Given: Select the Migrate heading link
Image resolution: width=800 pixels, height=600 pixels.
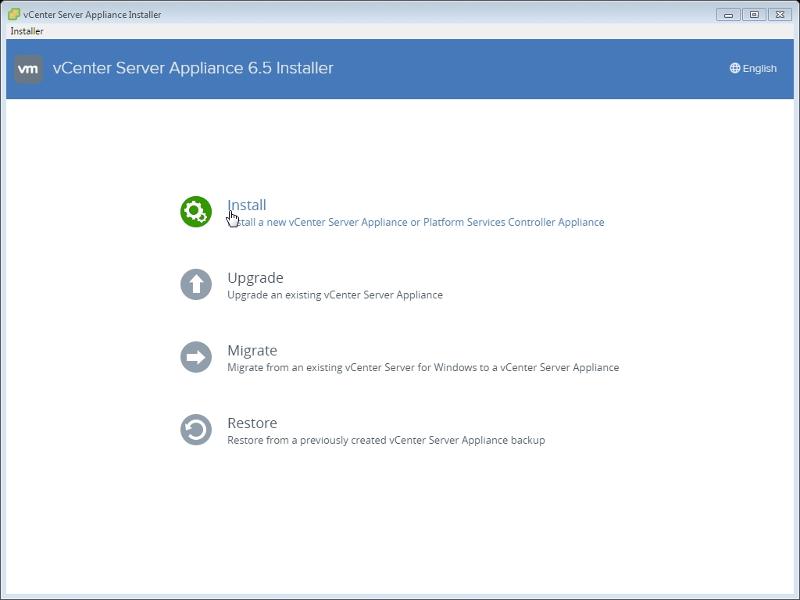Looking at the screenshot, I should pos(252,351).
